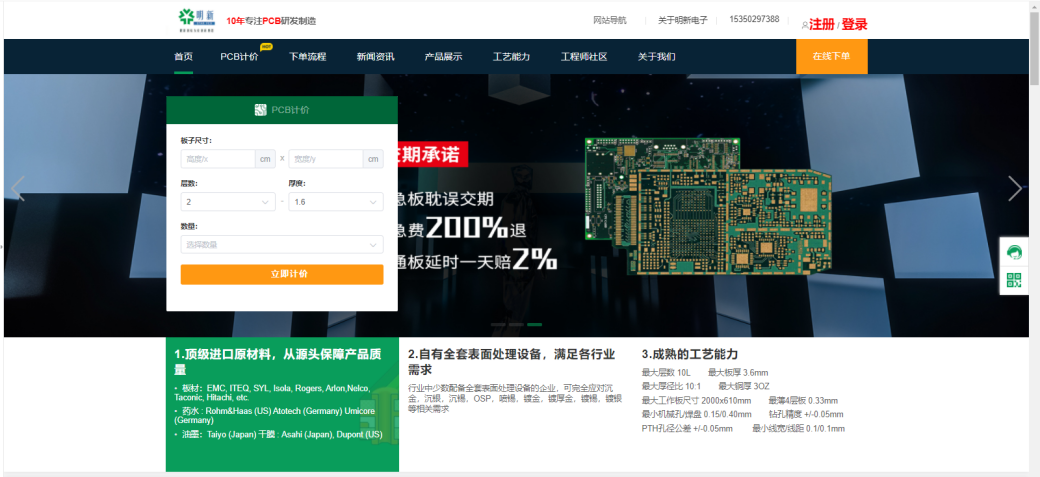Click the customer service avatar icon
This screenshot has height=477, width=1040.
click(1014, 252)
